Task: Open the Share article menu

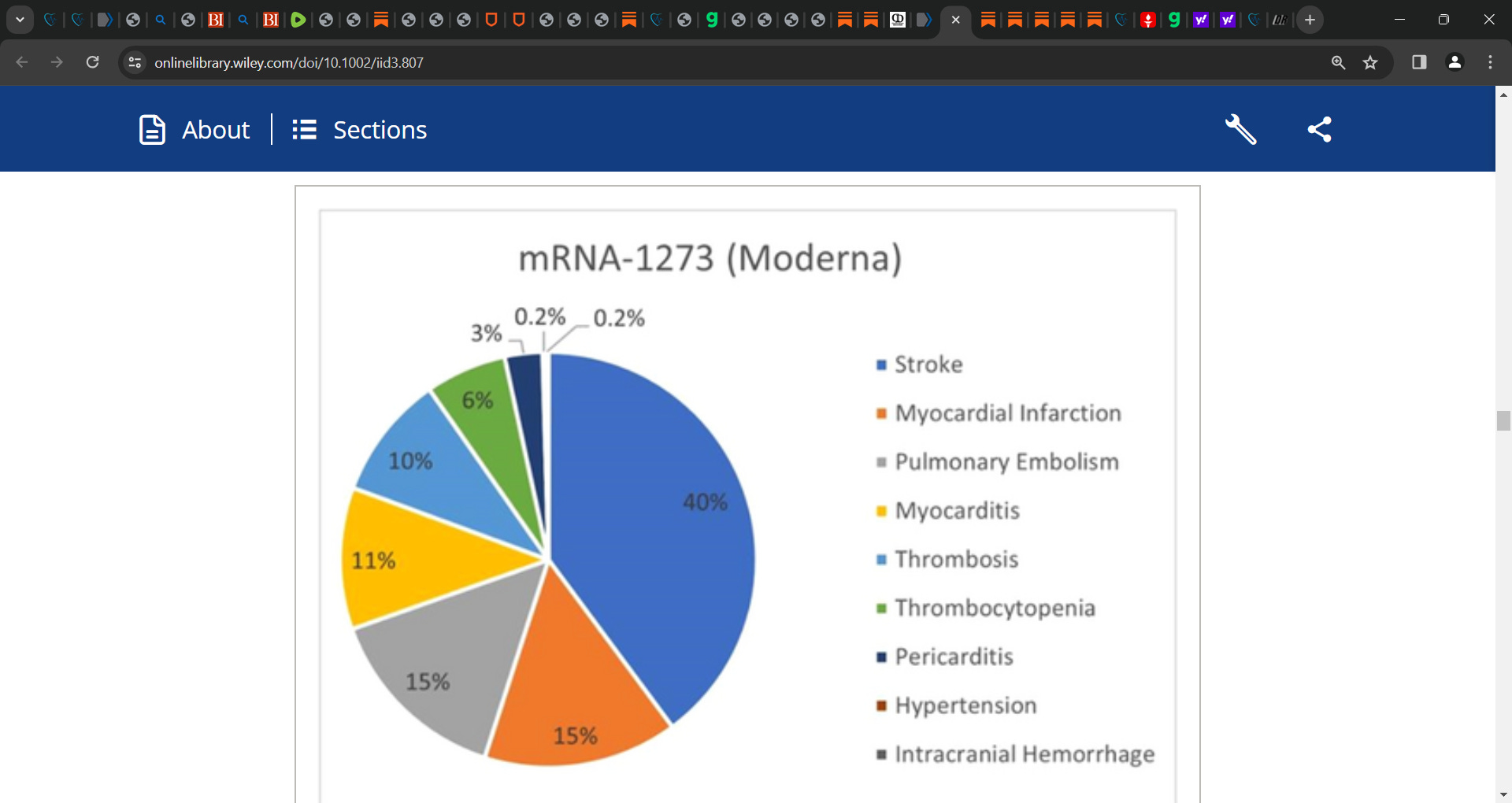Action: tap(1320, 129)
